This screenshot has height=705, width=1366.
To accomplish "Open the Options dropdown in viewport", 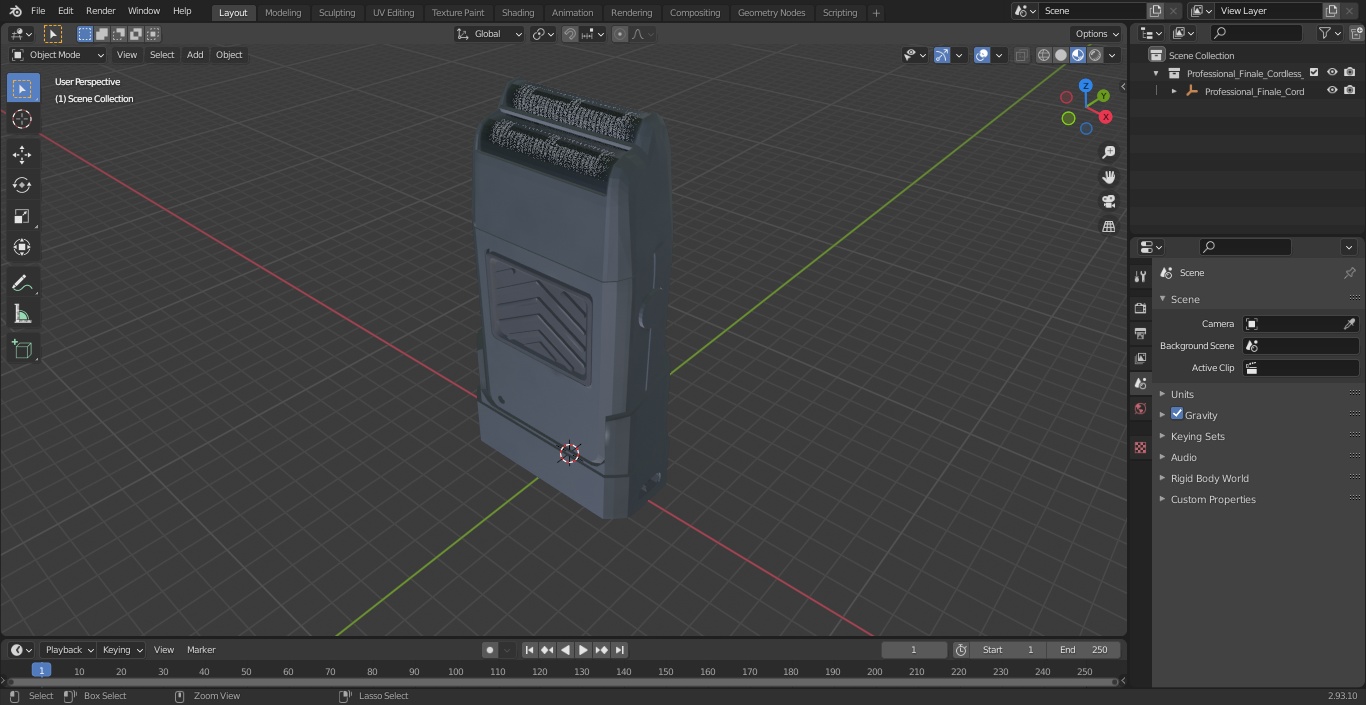I will [1096, 34].
